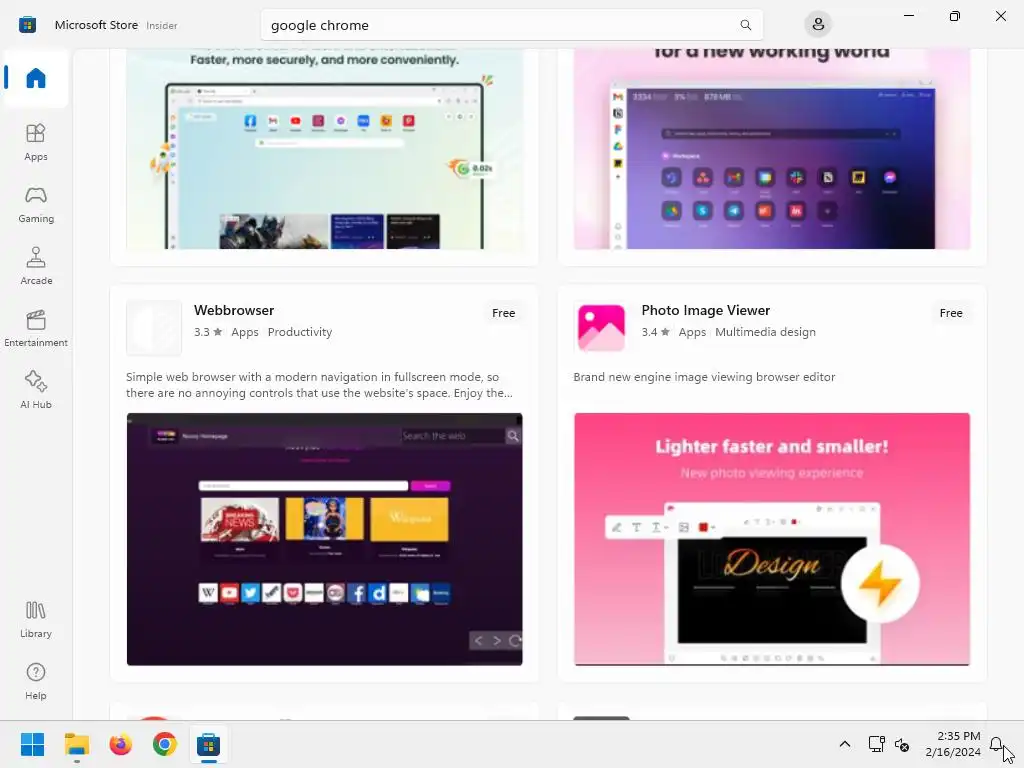The width and height of the screenshot is (1024, 768).
Task: Click the Free button for Photo Image Viewer
Action: (x=951, y=313)
